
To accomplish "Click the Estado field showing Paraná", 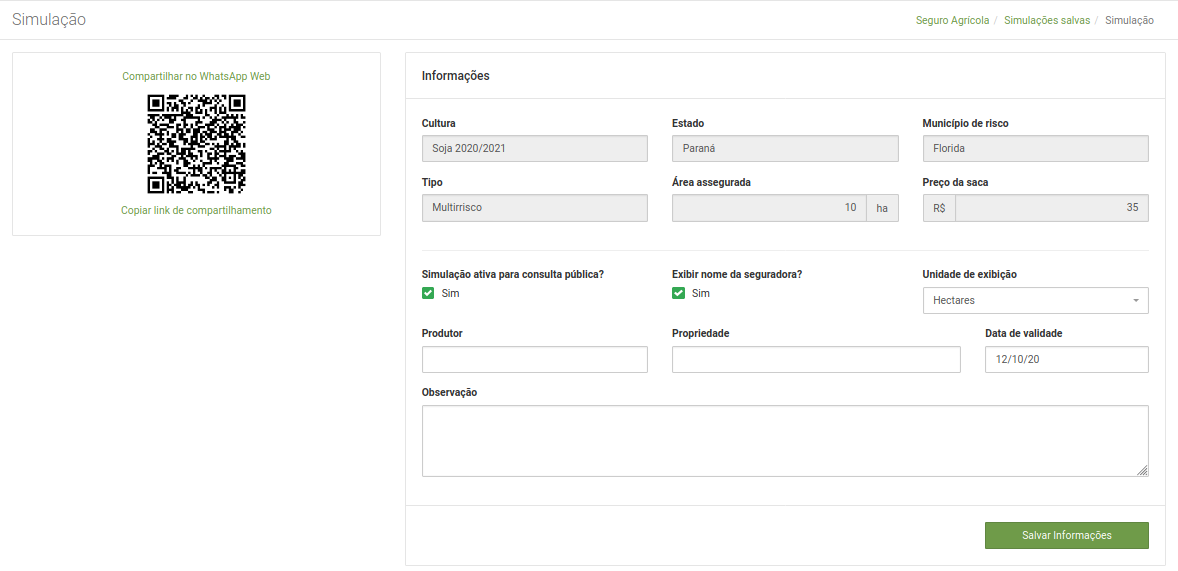I will (785, 149).
